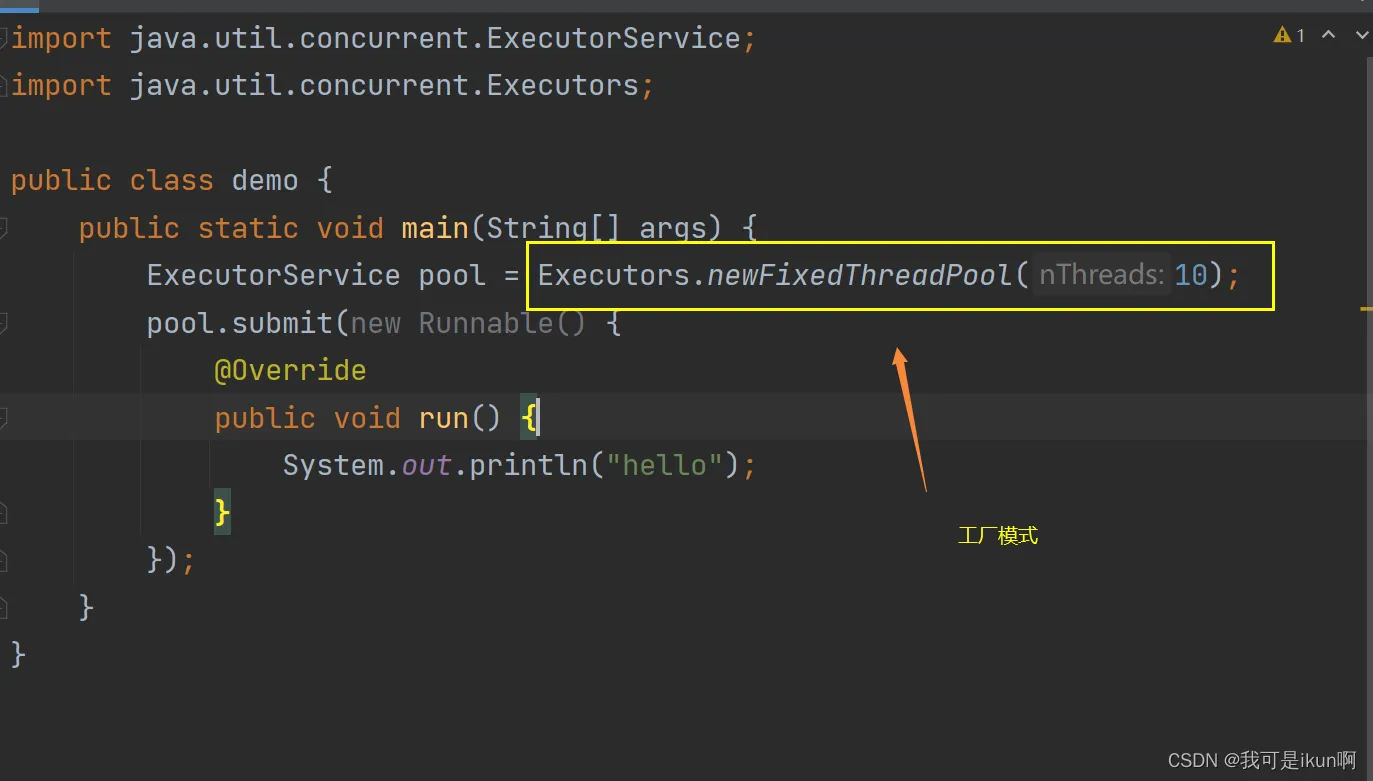Click the 'new' keyword before Runnable
This screenshot has height=781, width=1373.
pyautogui.click(x=375, y=323)
